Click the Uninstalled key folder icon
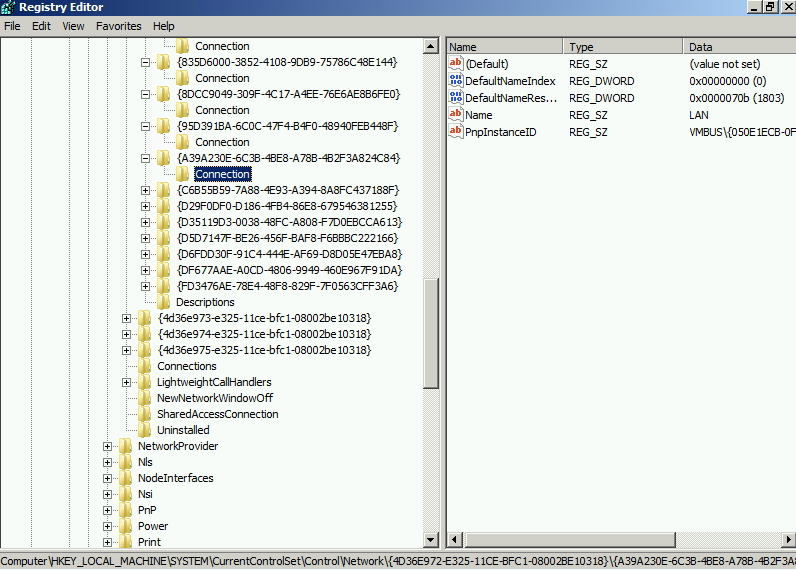 [x=145, y=430]
